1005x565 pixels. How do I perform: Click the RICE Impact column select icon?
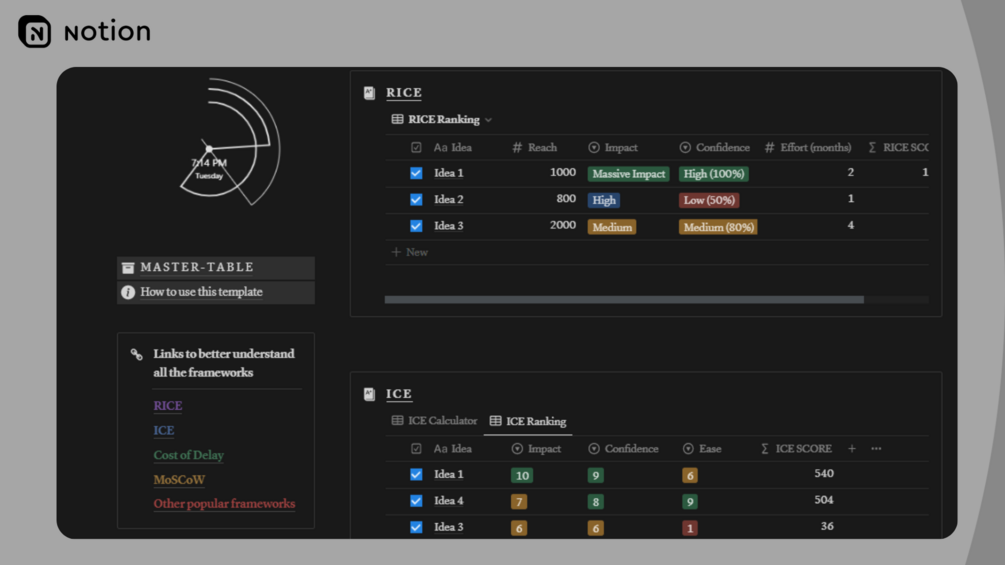[x=594, y=147]
